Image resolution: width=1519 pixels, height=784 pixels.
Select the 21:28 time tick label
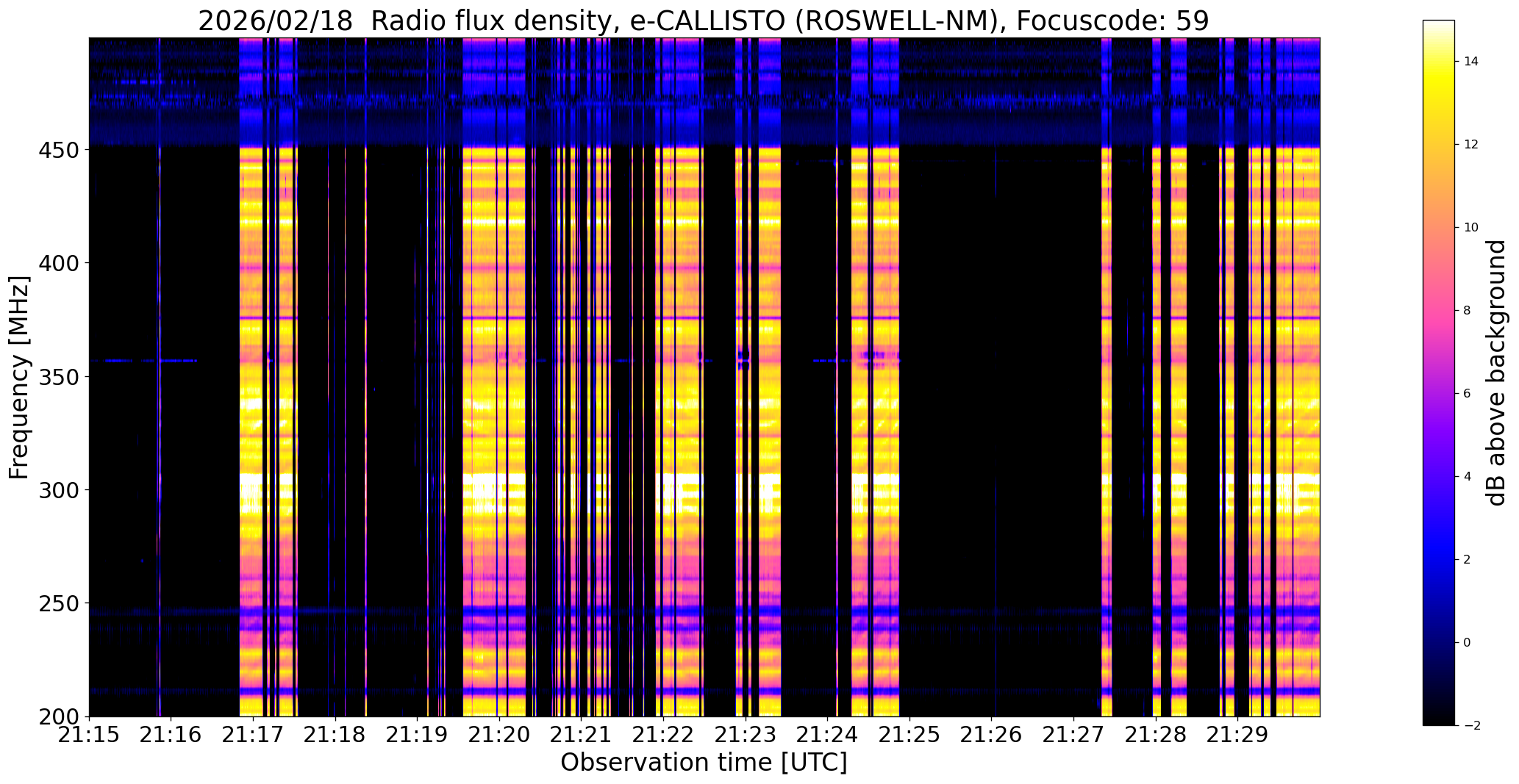(1156, 735)
